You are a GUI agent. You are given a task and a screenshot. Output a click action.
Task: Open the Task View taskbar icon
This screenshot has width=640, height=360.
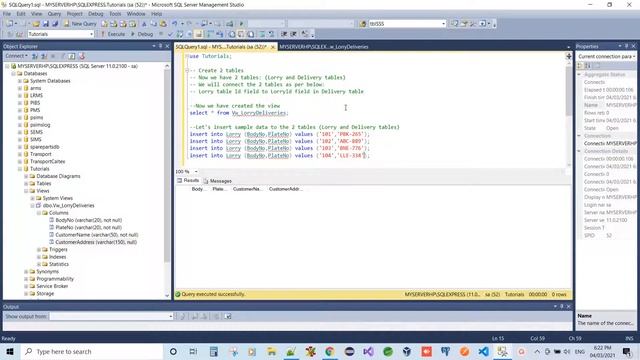pos(193,351)
